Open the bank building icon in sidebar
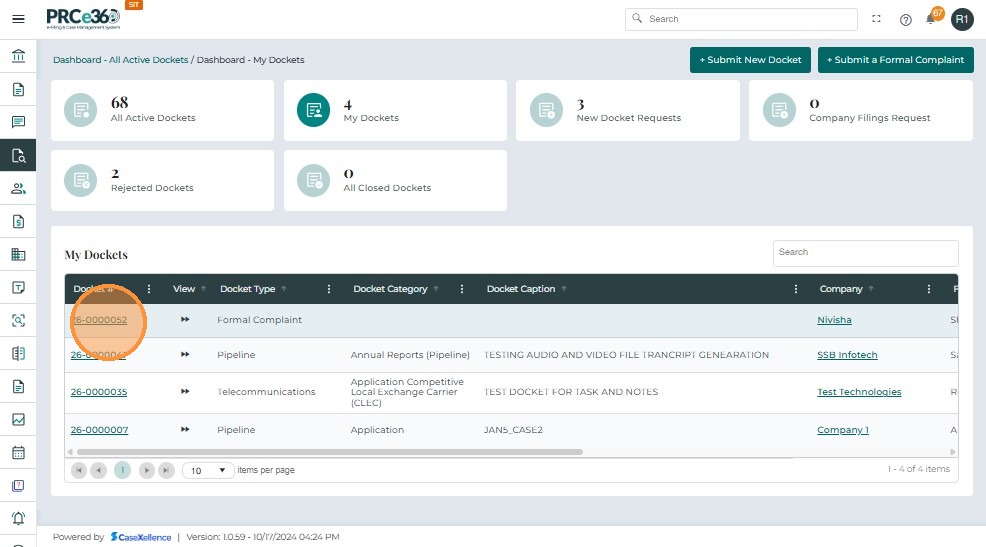986x547 pixels. click(18, 56)
